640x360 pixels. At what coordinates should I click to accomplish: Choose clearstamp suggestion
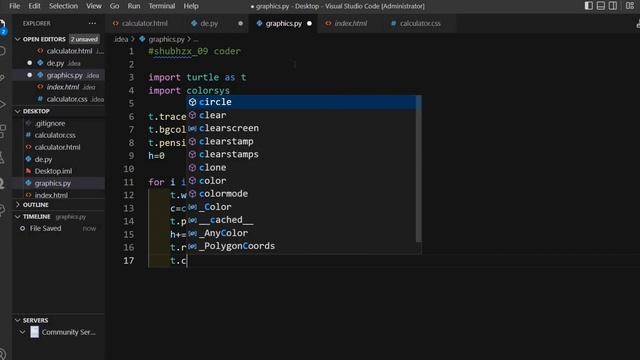pyautogui.click(x=301, y=141)
